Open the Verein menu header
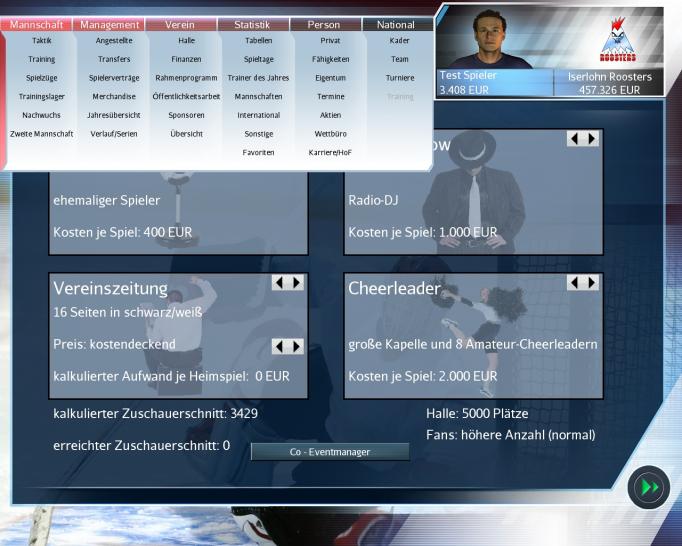The width and height of the screenshot is (682, 546). tap(180, 24)
